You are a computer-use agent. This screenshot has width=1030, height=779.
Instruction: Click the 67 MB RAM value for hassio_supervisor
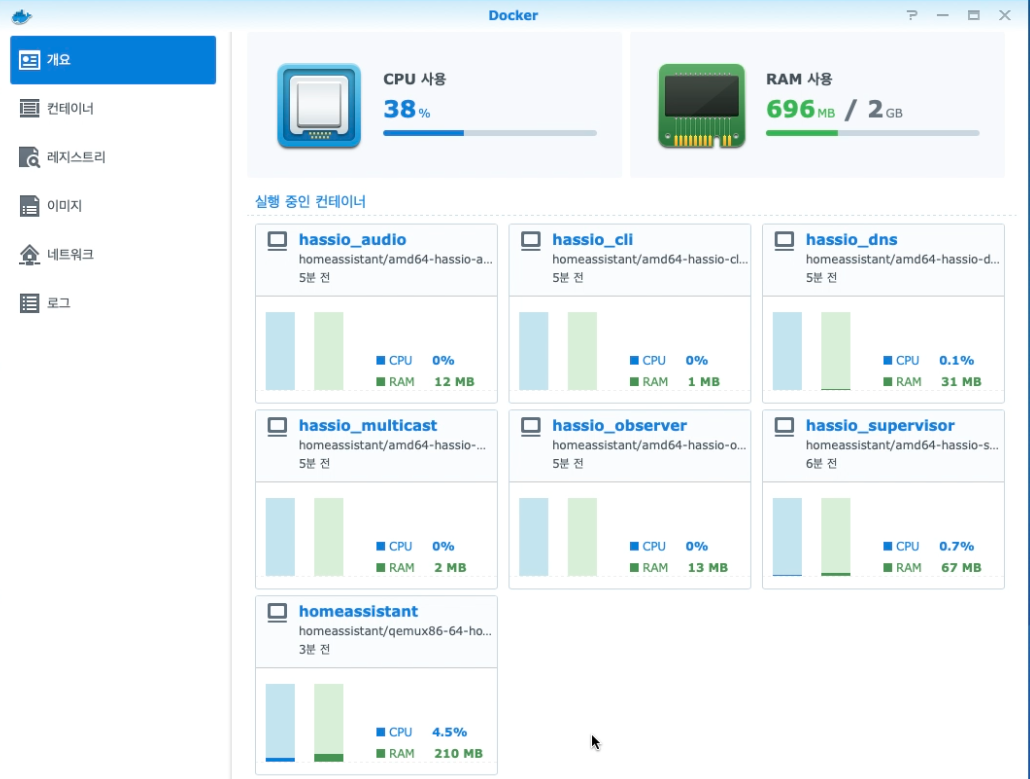point(961,568)
